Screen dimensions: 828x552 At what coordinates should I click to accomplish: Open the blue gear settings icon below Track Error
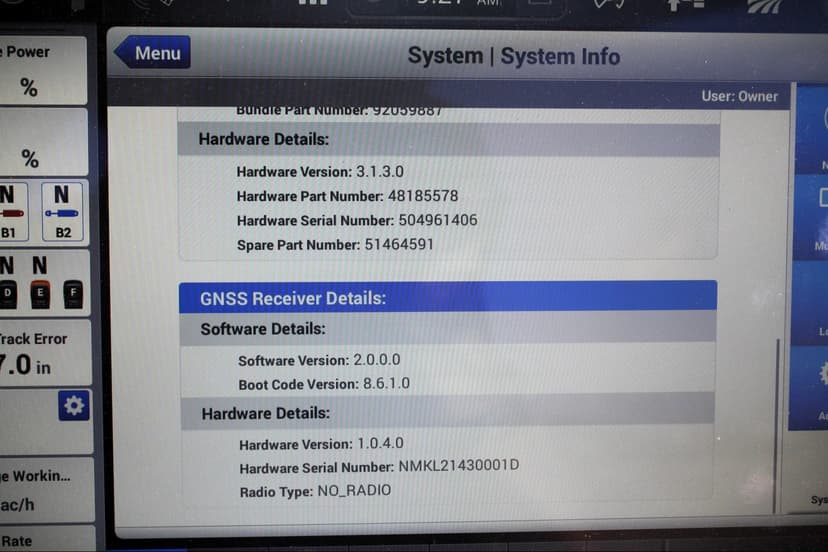pos(73,405)
